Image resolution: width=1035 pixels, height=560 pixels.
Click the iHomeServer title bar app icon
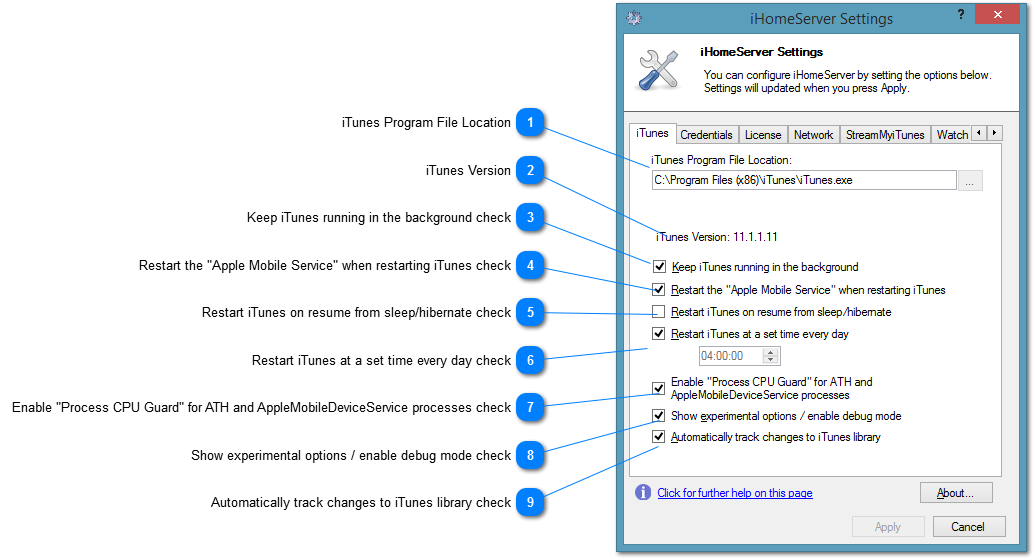pos(634,18)
